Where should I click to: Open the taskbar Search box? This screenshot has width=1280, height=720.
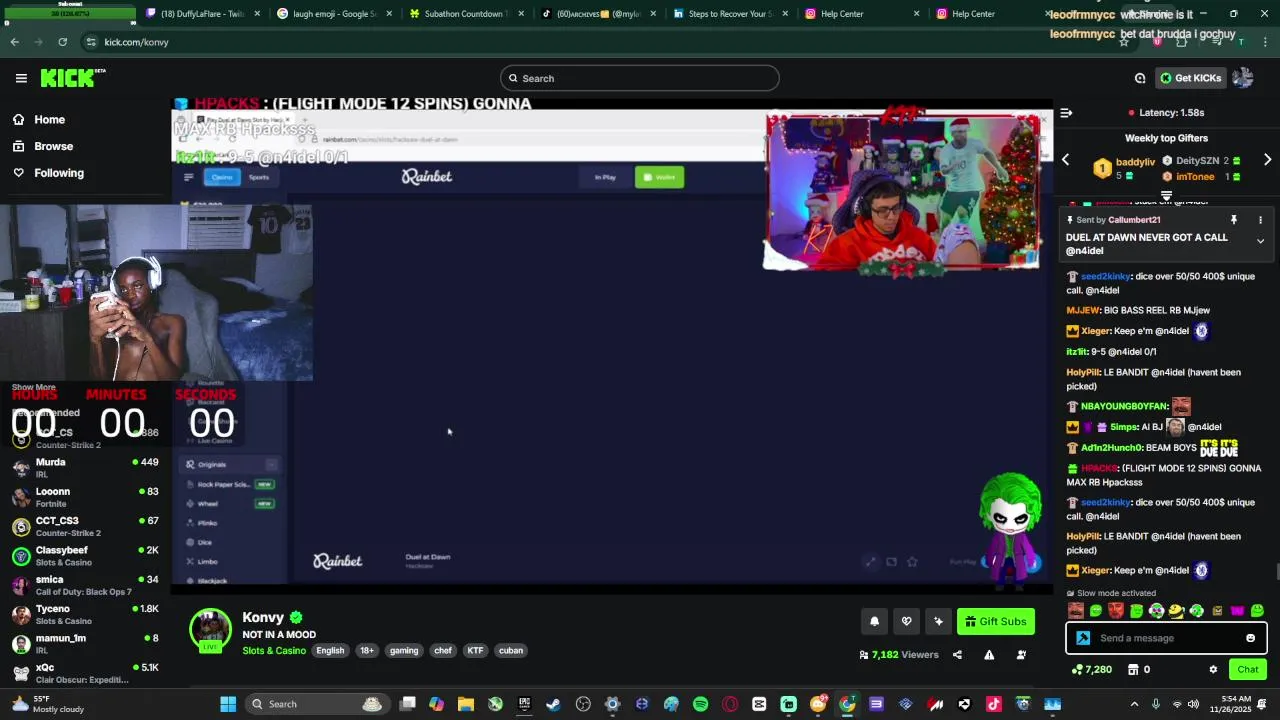[x=316, y=704]
